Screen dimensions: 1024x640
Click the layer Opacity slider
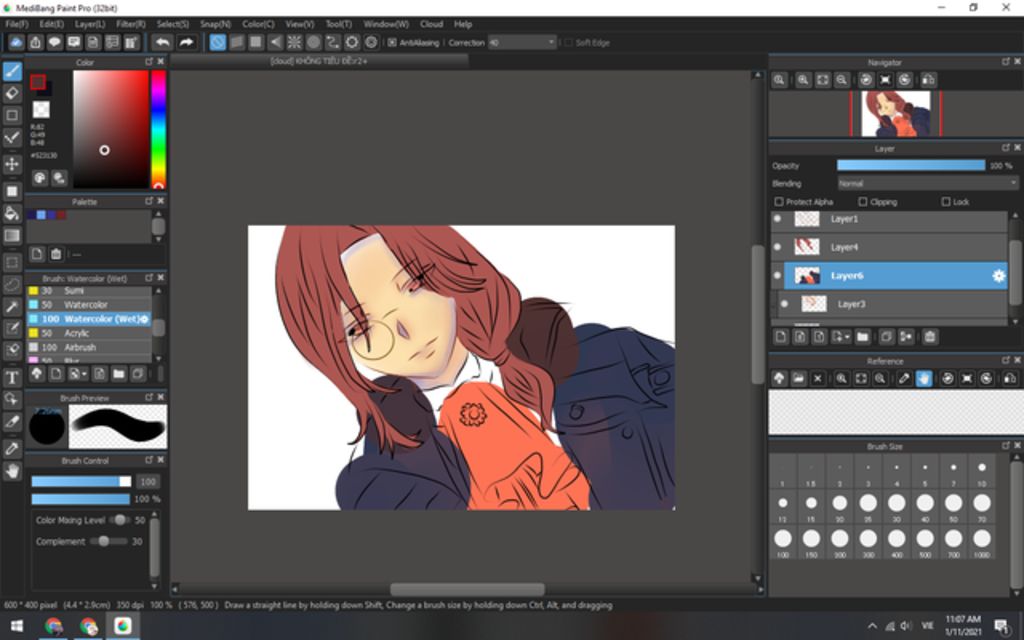(x=911, y=166)
